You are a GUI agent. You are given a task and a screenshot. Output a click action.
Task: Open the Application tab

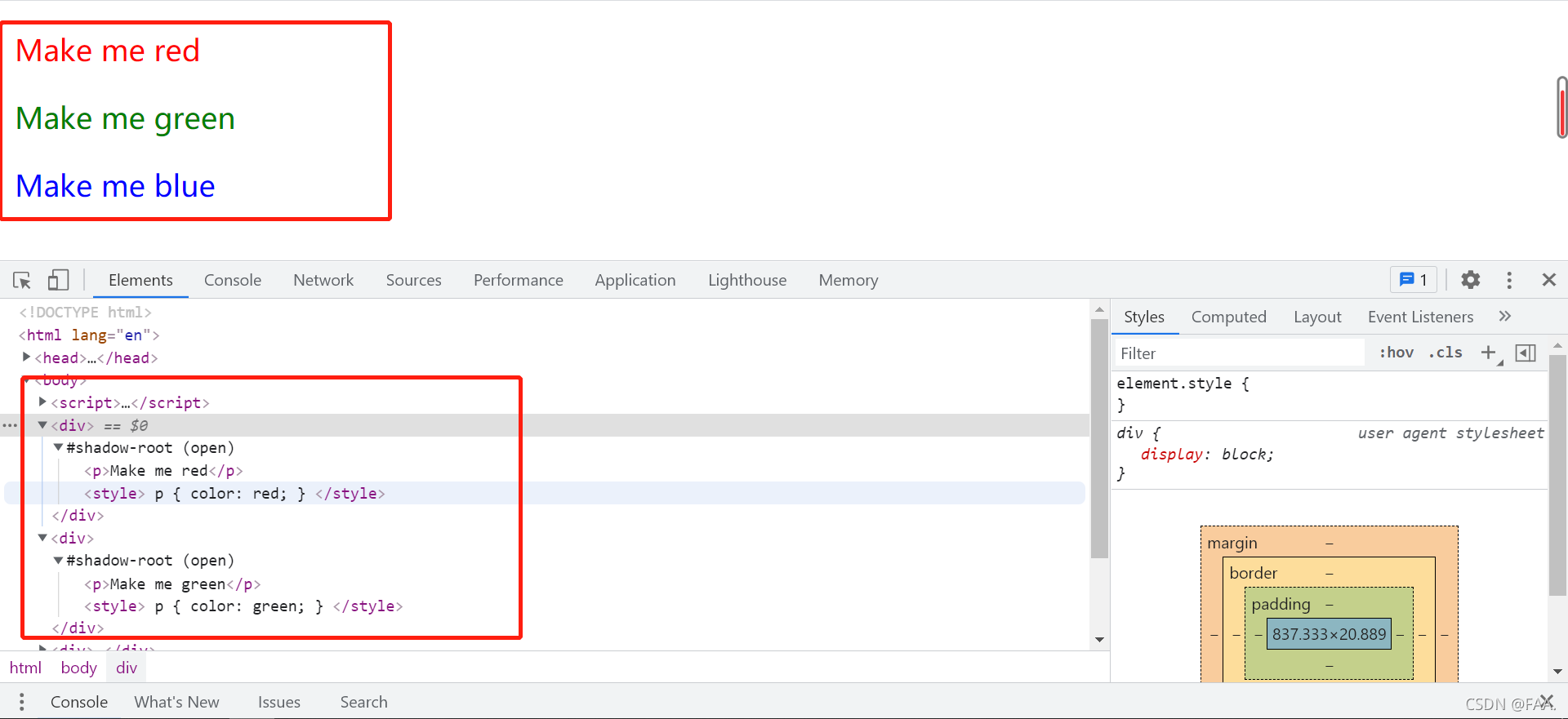click(x=635, y=280)
